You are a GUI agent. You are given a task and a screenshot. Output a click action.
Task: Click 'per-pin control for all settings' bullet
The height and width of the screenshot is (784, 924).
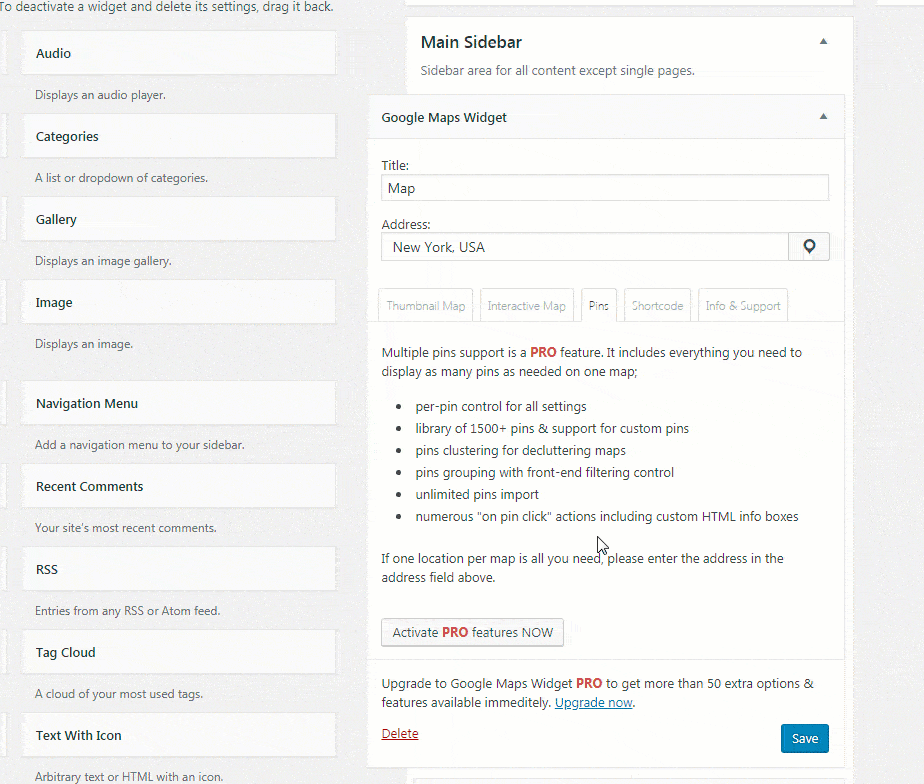pos(501,407)
